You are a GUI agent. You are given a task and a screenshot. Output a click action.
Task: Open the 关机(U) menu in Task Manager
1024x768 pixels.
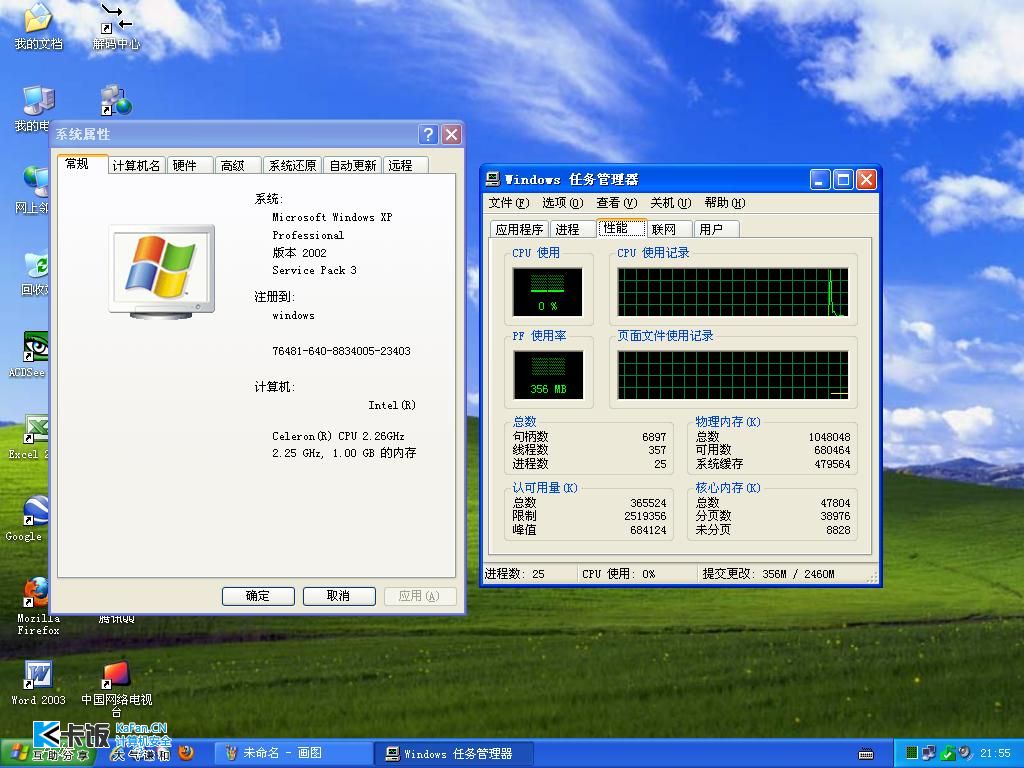coord(671,203)
